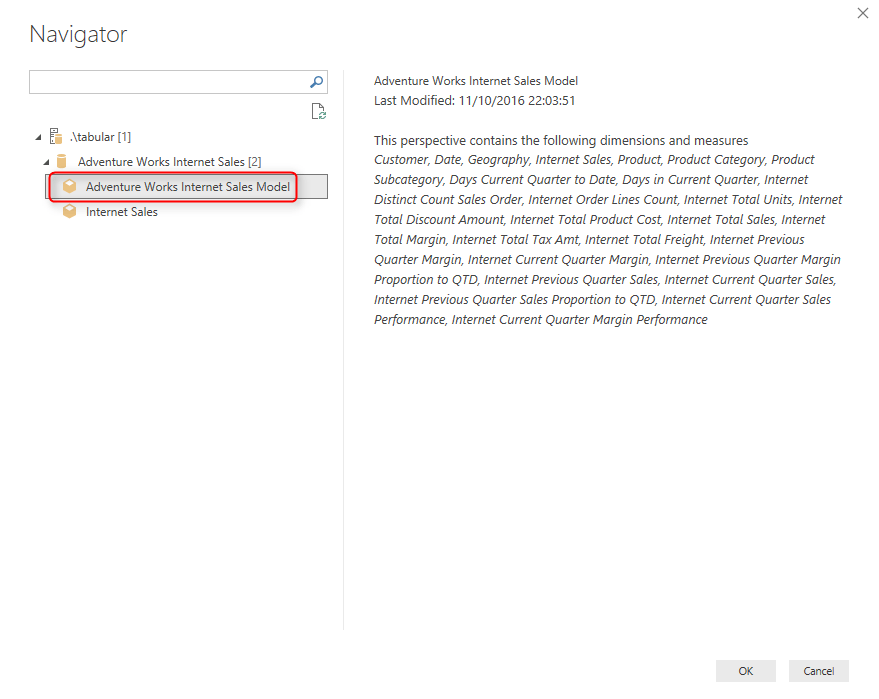Image resolution: width=879 pixels, height=699 pixels.
Task: Click the search magnifier icon
Action: (317, 82)
